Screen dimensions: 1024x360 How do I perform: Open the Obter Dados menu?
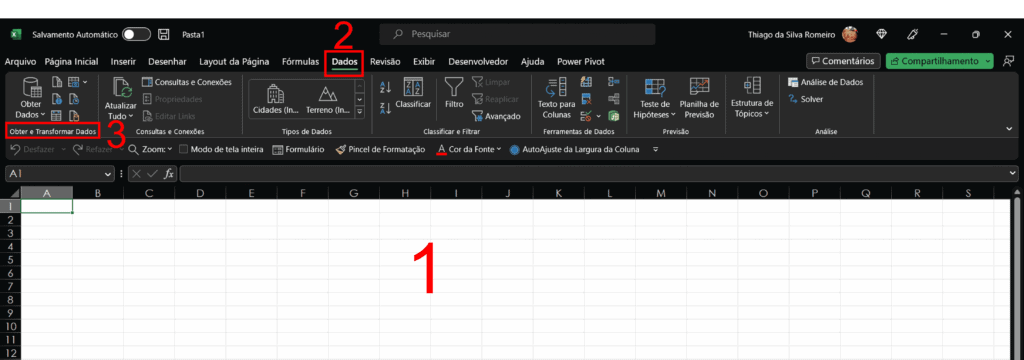point(31,98)
